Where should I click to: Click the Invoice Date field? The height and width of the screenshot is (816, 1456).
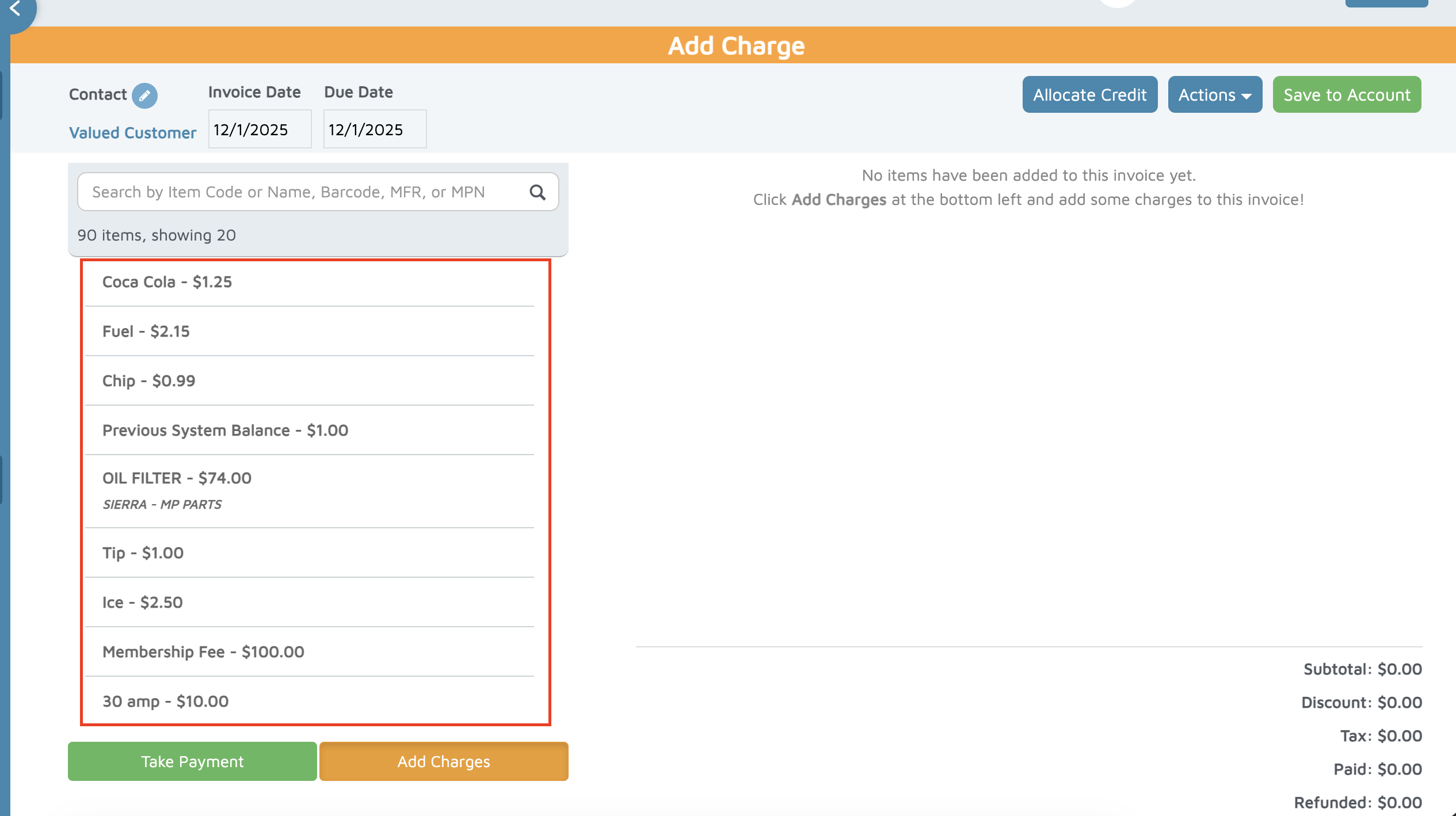tap(260, 129)
